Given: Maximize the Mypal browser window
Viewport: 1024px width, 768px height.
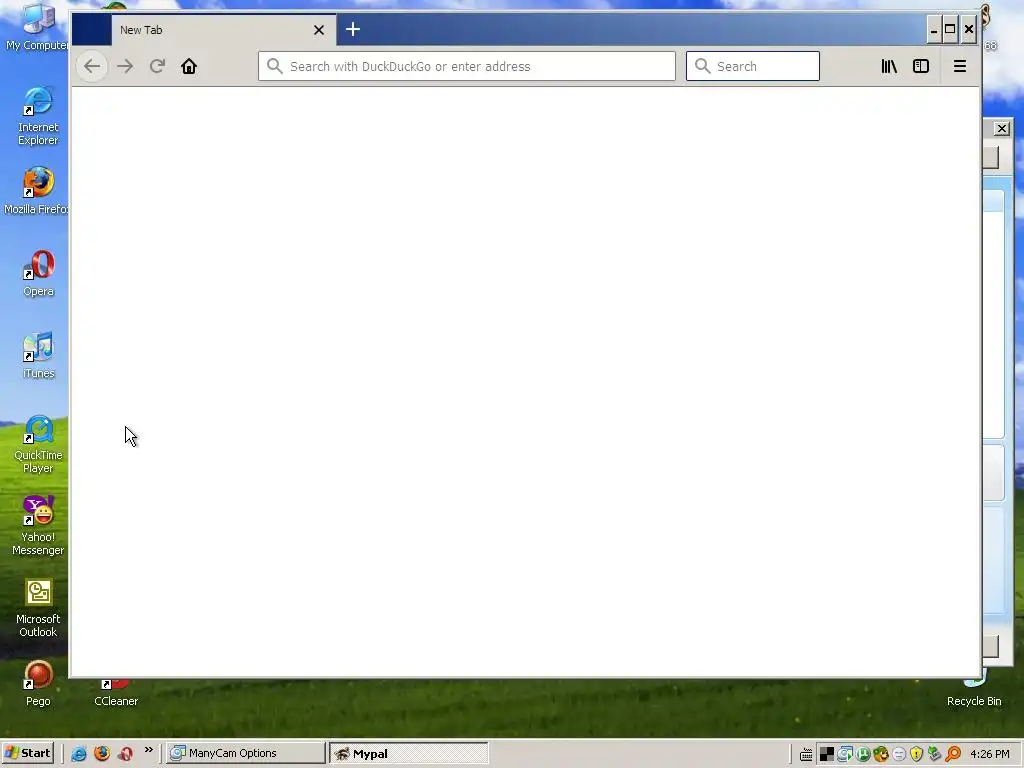Looking at the screenshot, I should pos(950,29).
